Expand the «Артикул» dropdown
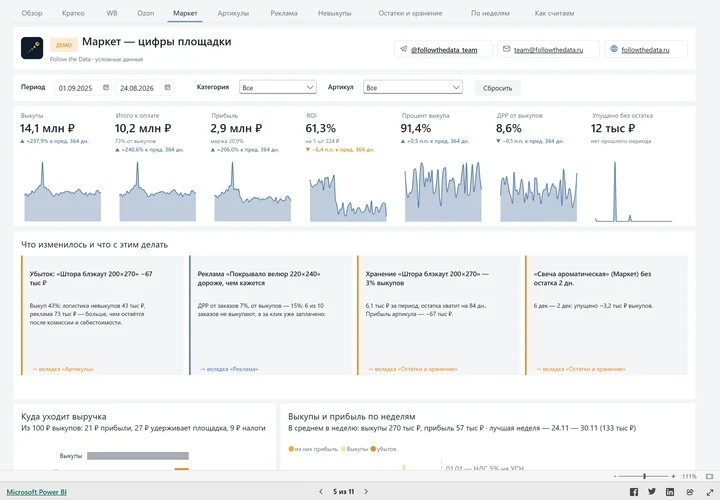This screenshot has width=720, height=500. pyautogui.click(x=413, y=87)
